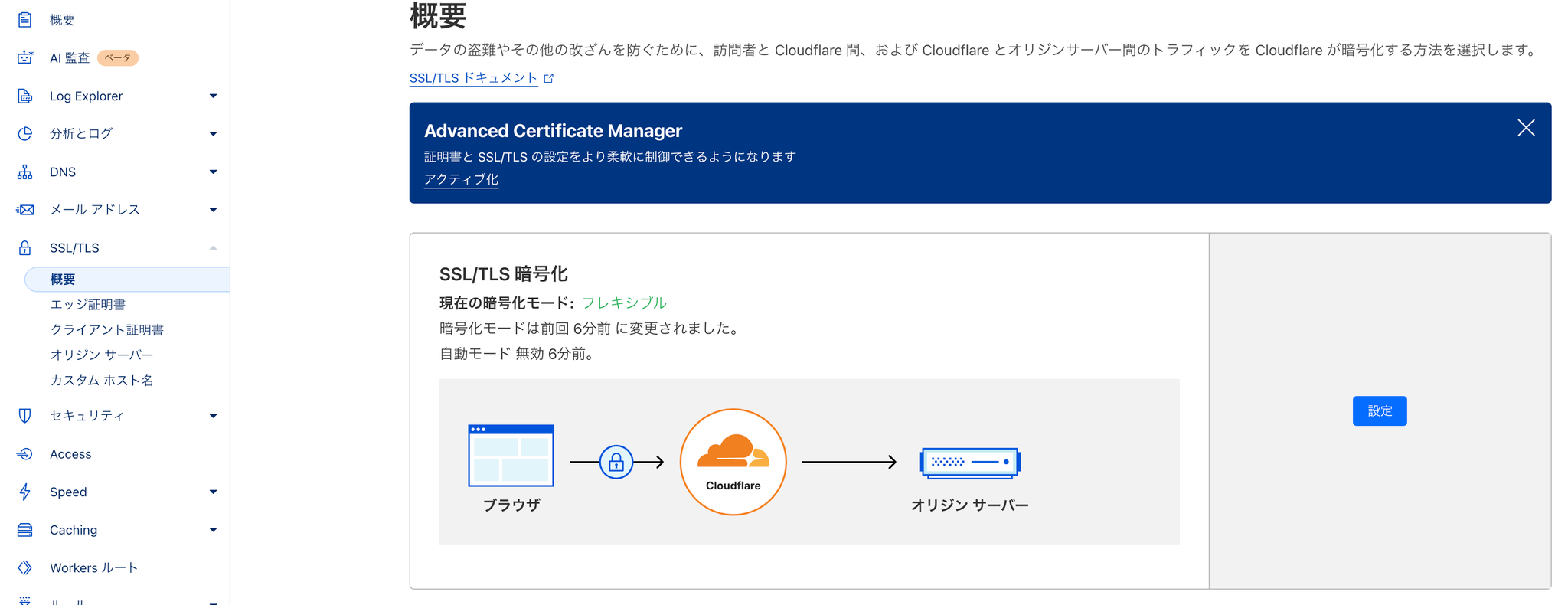
Task: Expand the Speed submenu arrow
Action: coord(214,492)
